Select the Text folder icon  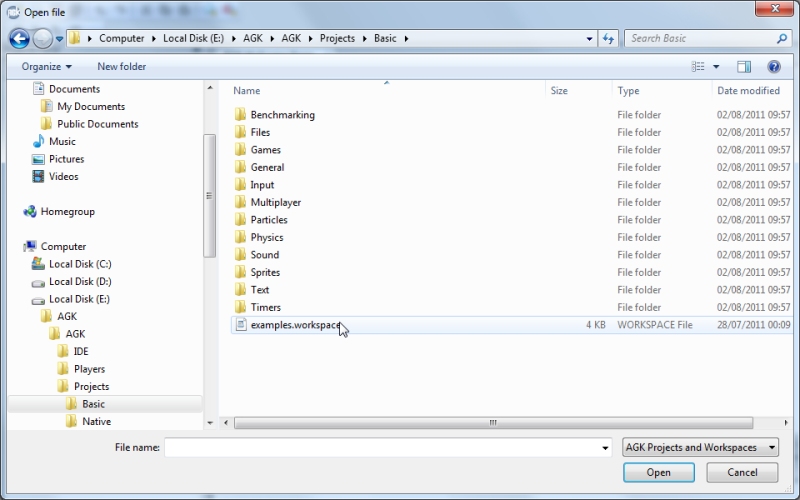[x=240, y=290]
